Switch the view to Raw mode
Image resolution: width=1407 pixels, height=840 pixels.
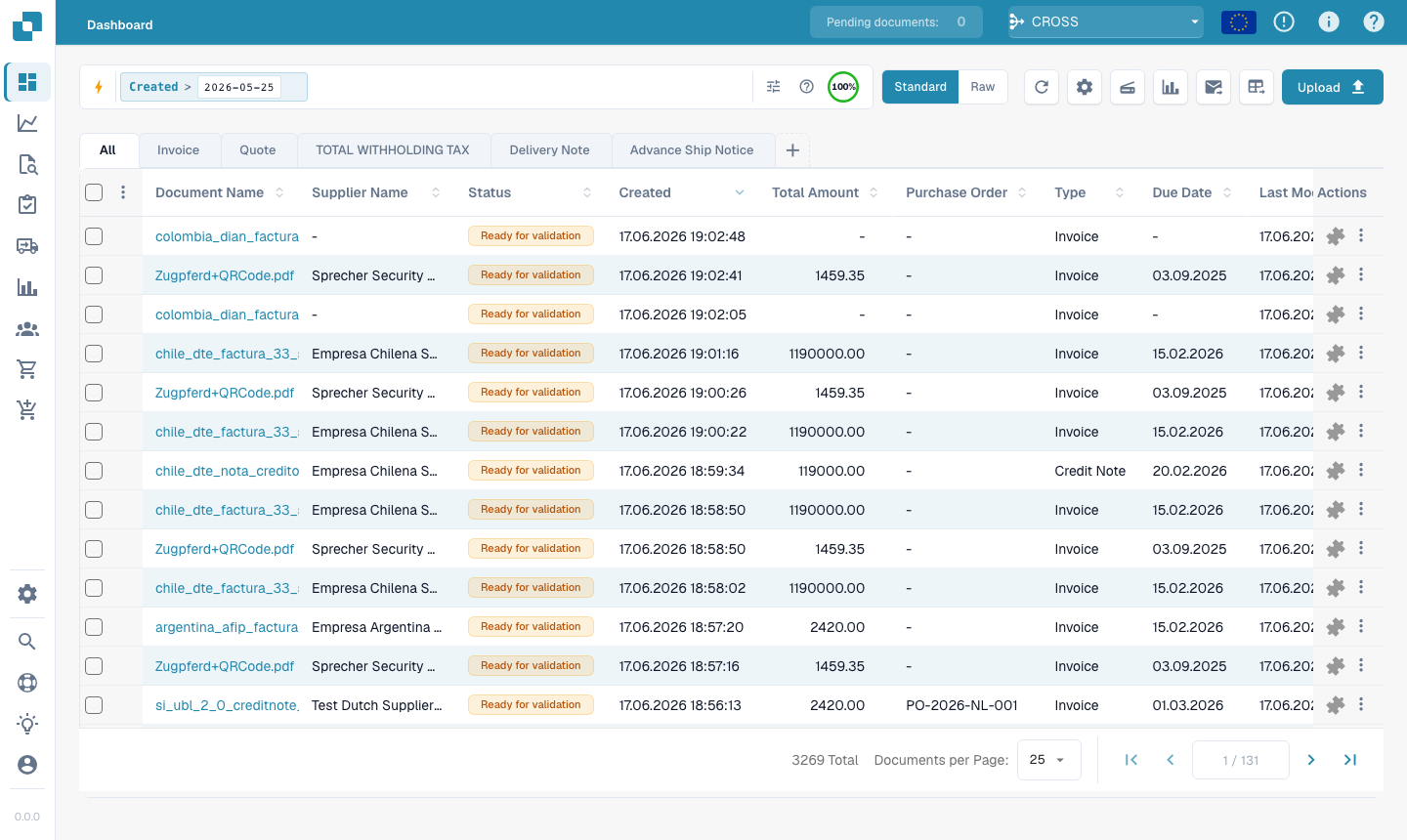tap(983, 87)
